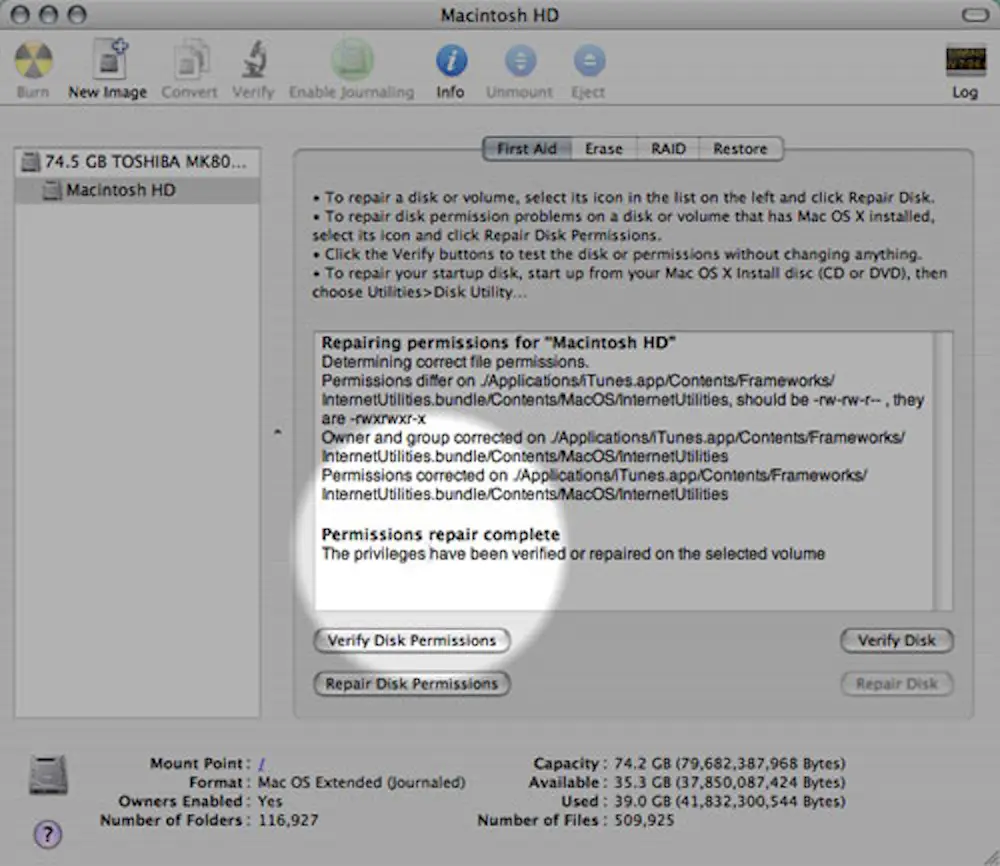Click the Enable Journaling icon

point(352,60)
